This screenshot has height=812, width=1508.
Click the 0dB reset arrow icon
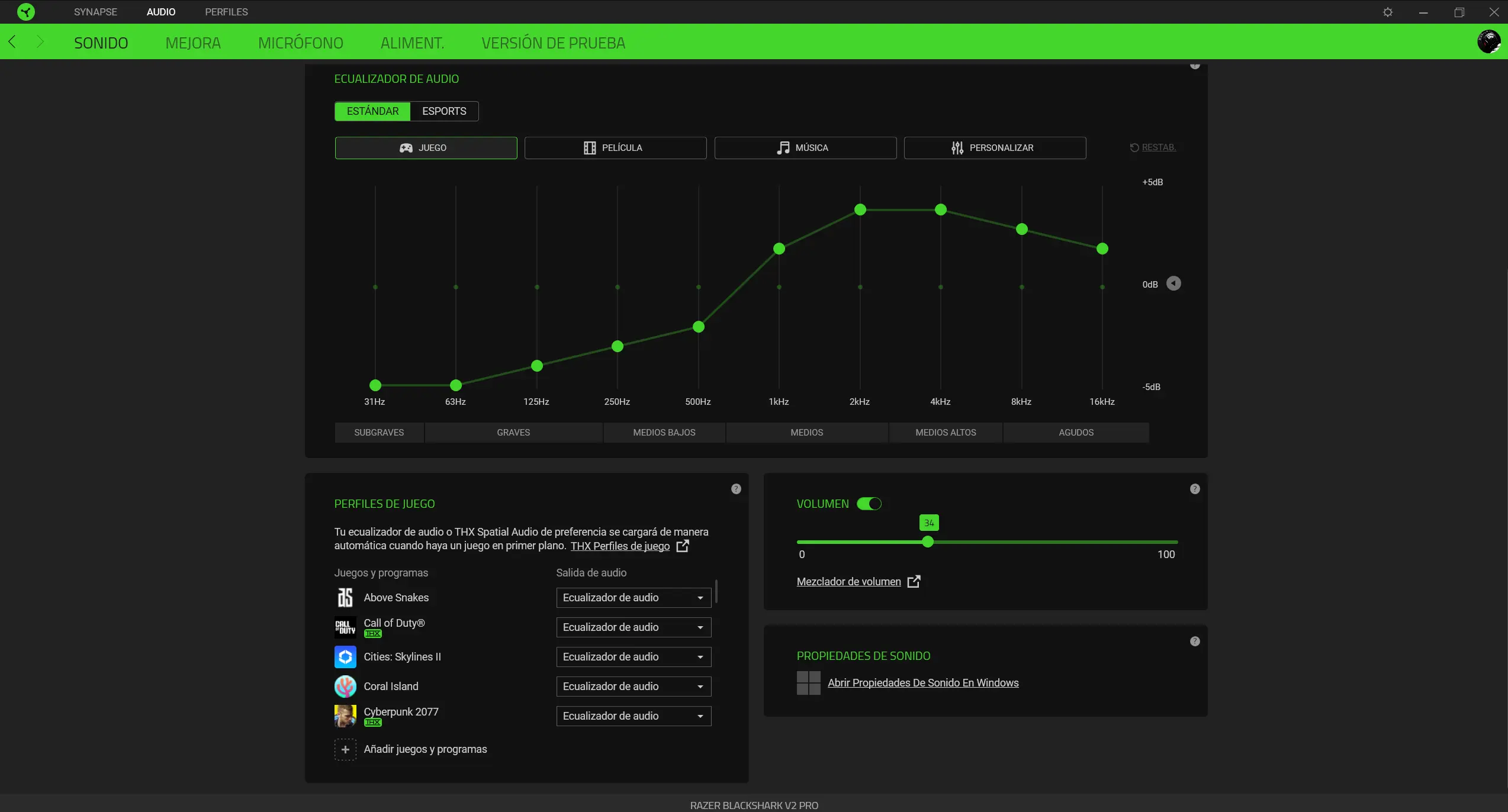point(1173,284)
